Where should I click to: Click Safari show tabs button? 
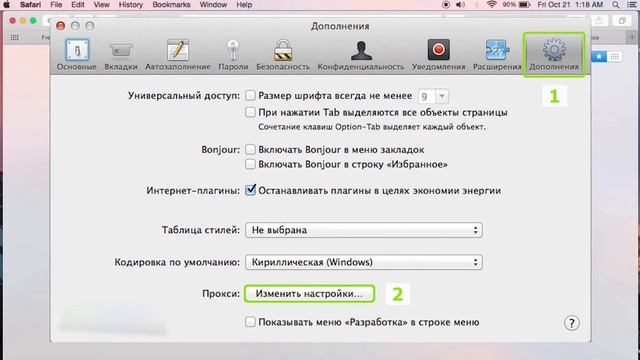click(622, 21)
